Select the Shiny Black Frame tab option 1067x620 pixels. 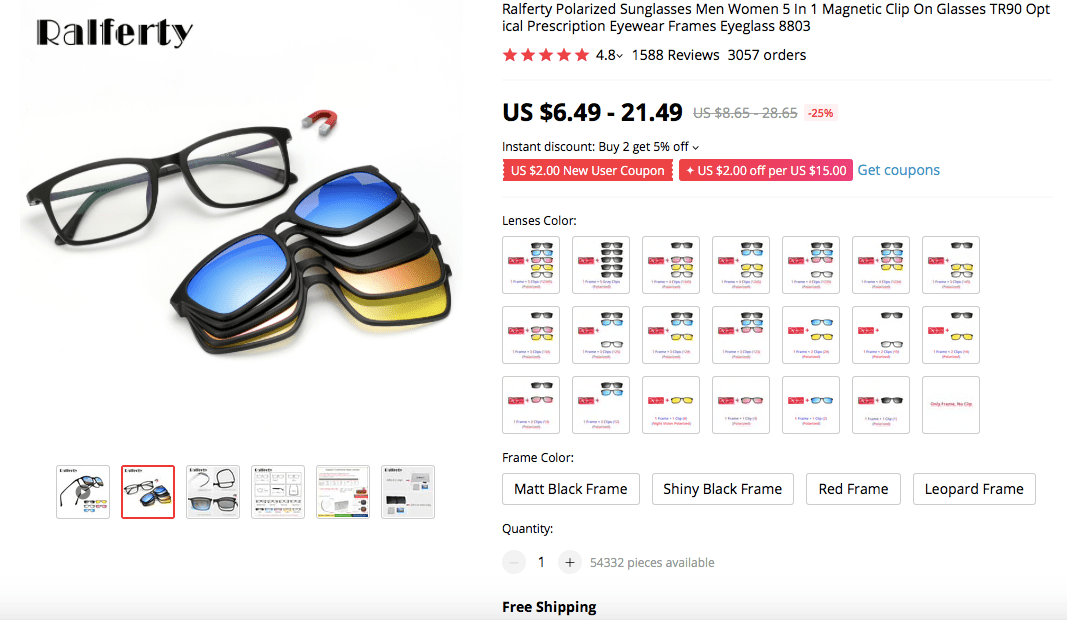(x=722, y=489)
